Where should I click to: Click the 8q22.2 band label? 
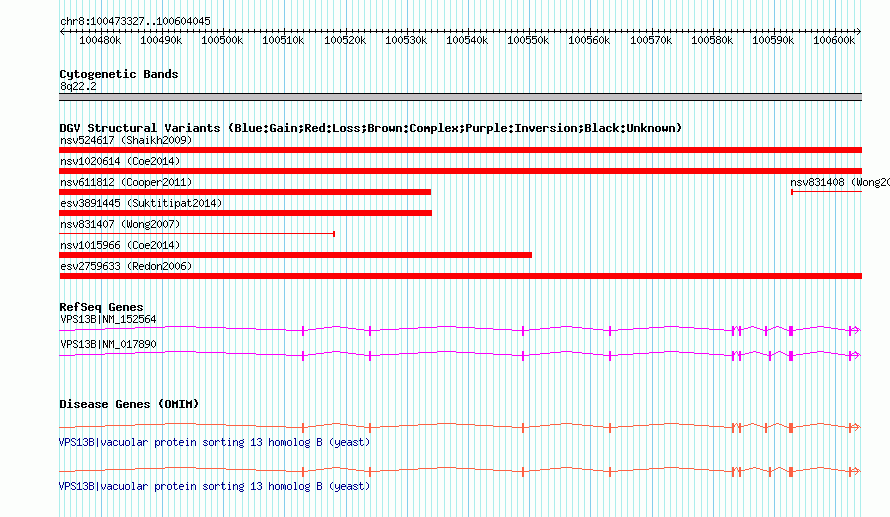(78, 86)
